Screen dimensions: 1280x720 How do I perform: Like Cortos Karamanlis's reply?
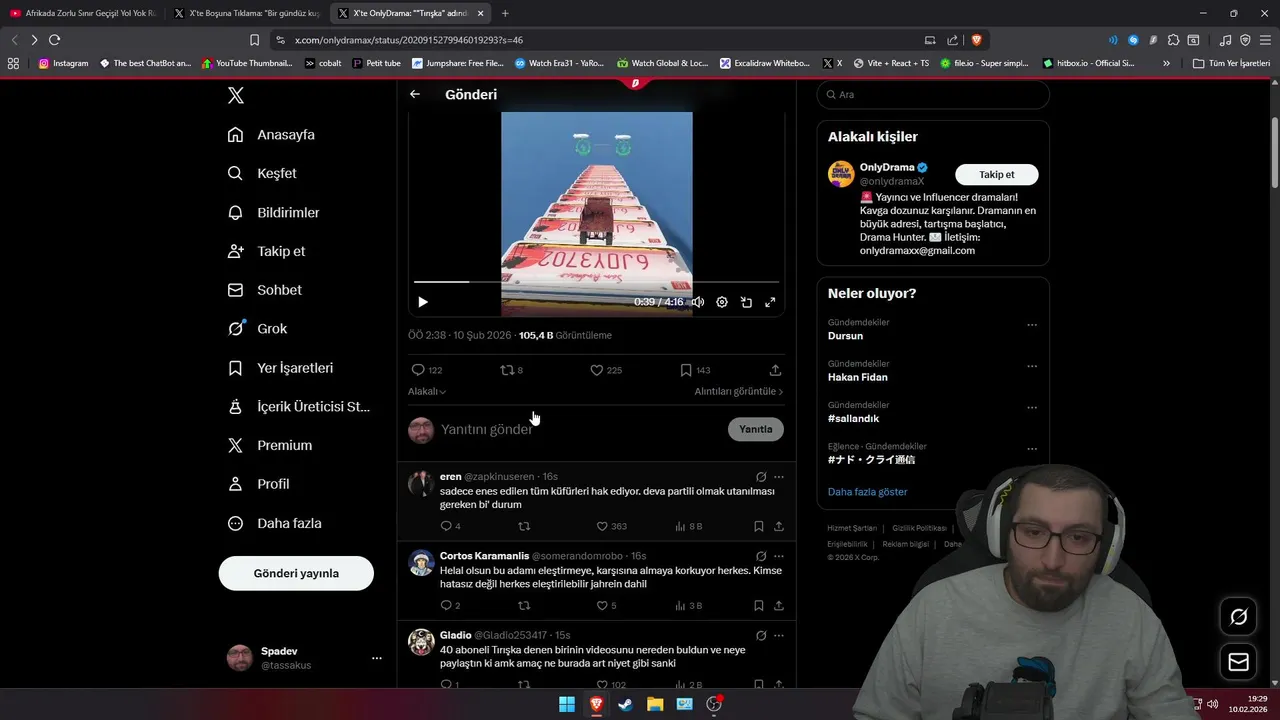(606, 605)
